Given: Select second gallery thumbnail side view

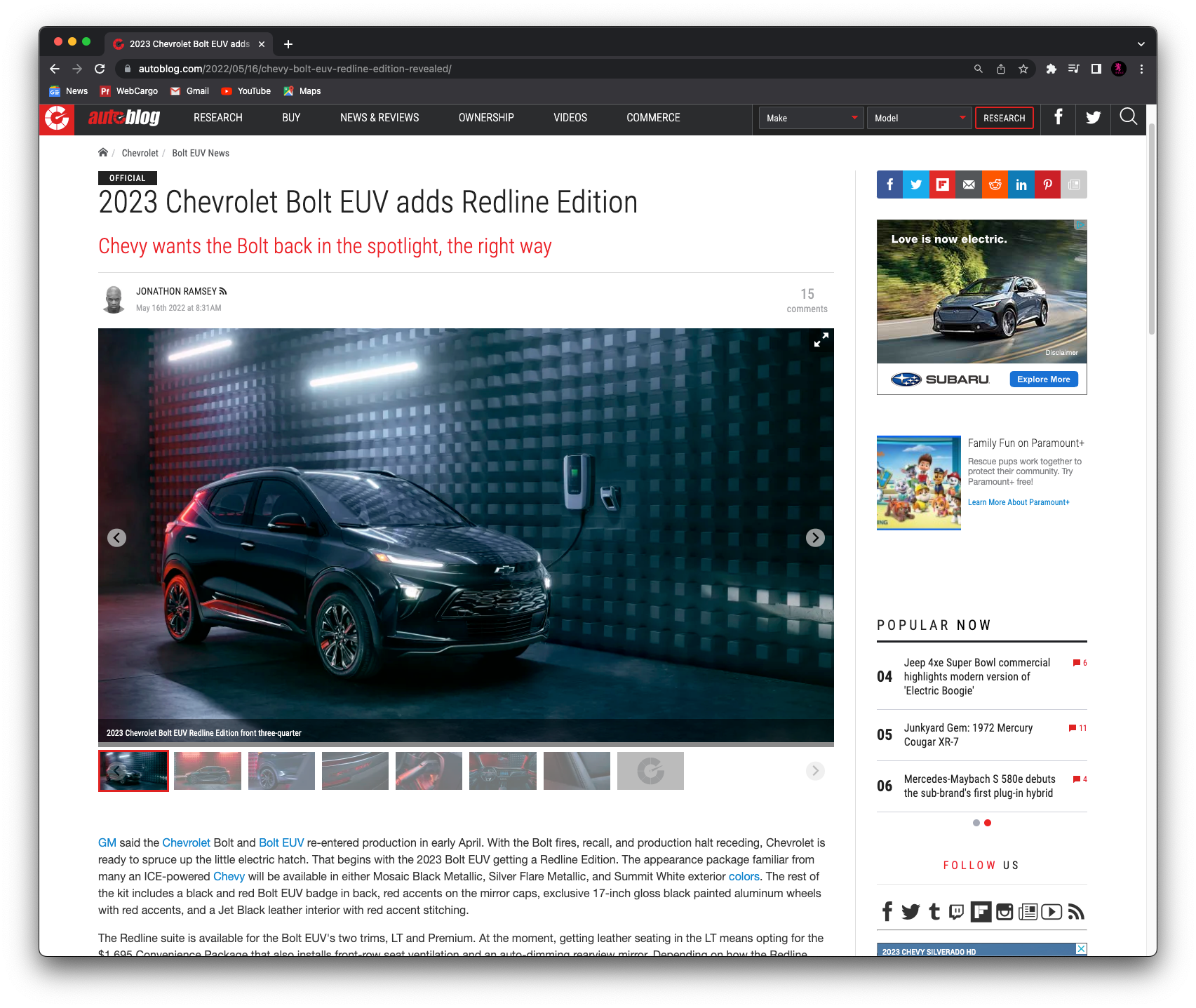Looking at the screenshot, I should pos(208,770).
